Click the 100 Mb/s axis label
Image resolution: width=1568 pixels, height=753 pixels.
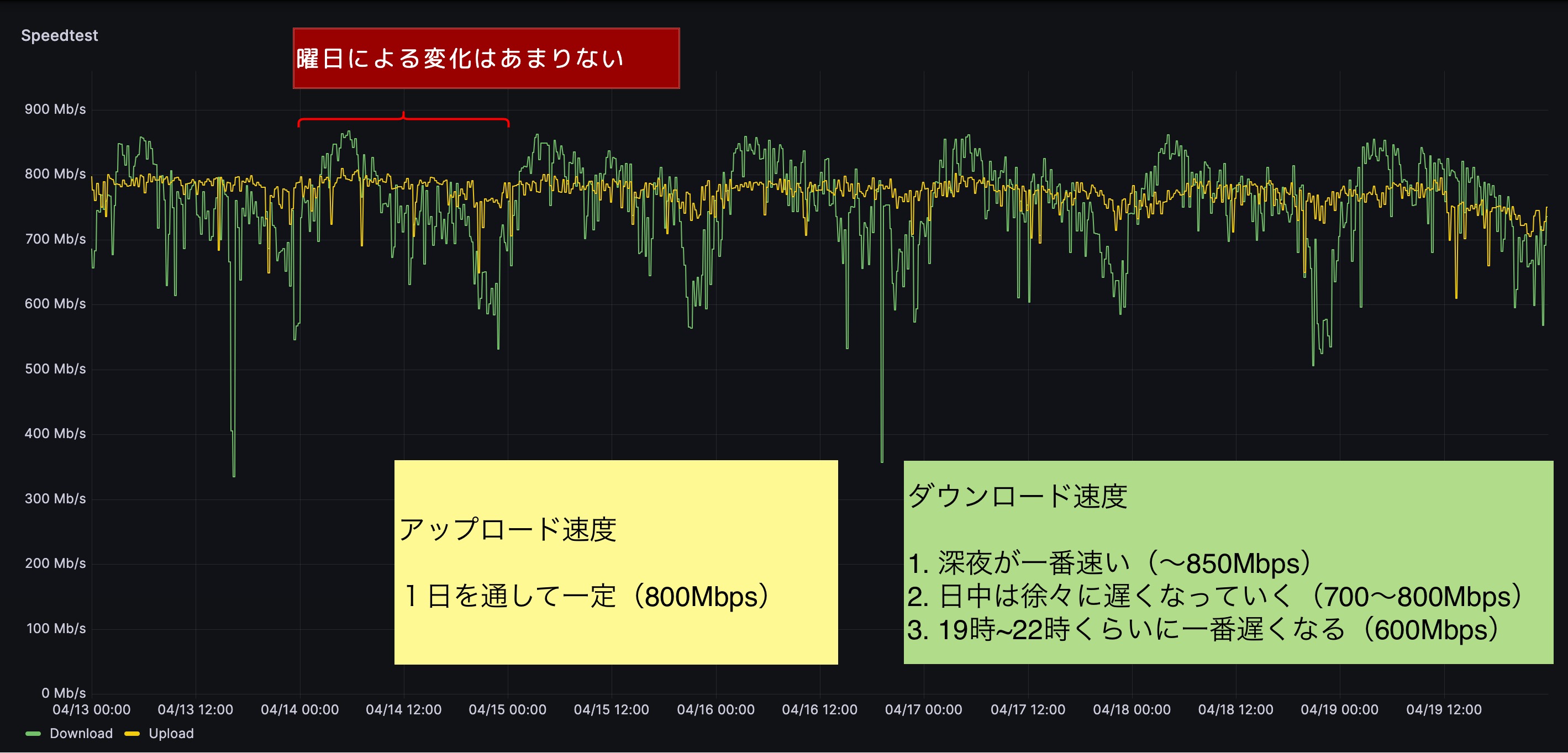56,628
